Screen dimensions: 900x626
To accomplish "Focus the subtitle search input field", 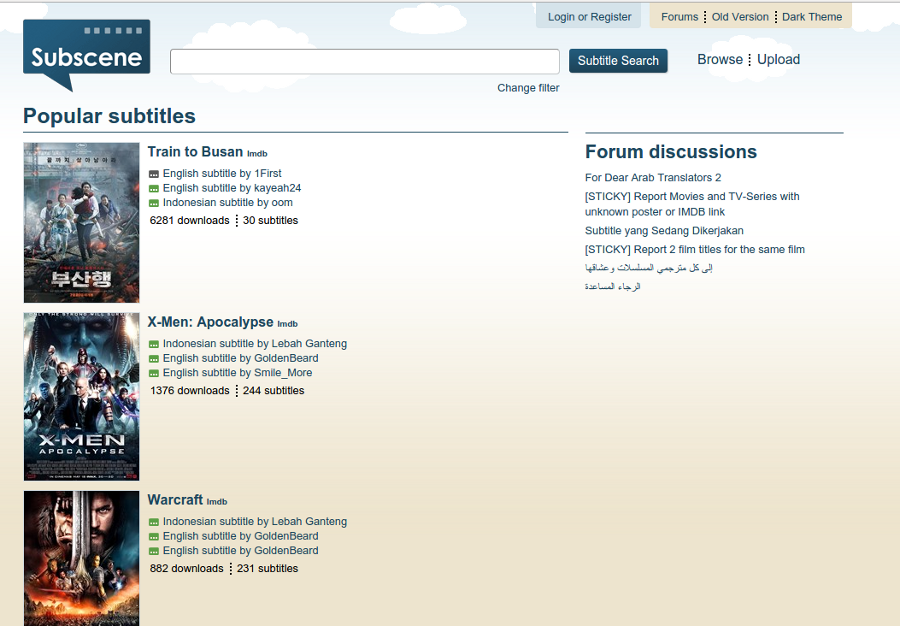I will click(x=364, y=61).
